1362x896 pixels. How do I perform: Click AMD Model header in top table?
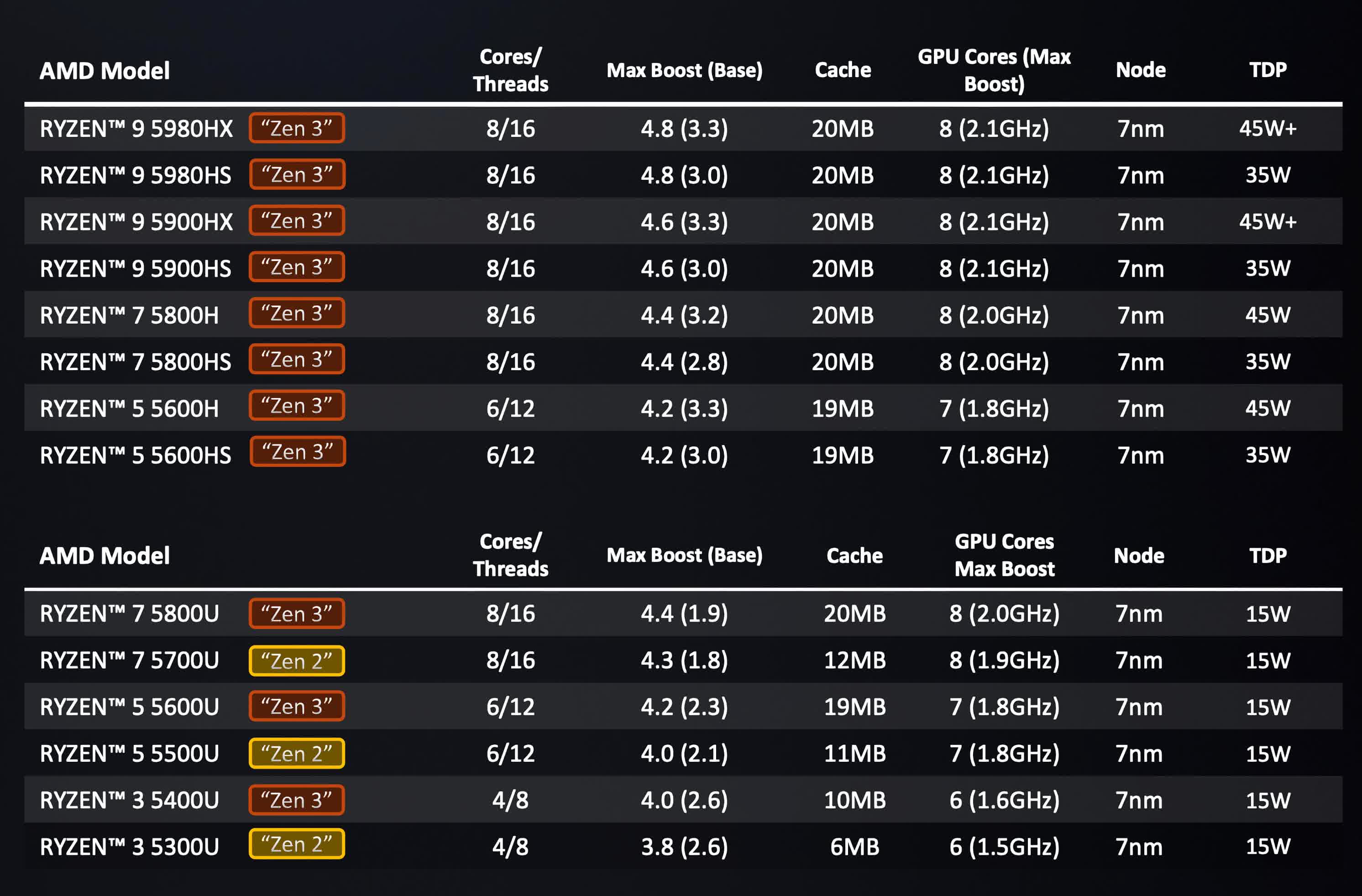tap(105, 71)
